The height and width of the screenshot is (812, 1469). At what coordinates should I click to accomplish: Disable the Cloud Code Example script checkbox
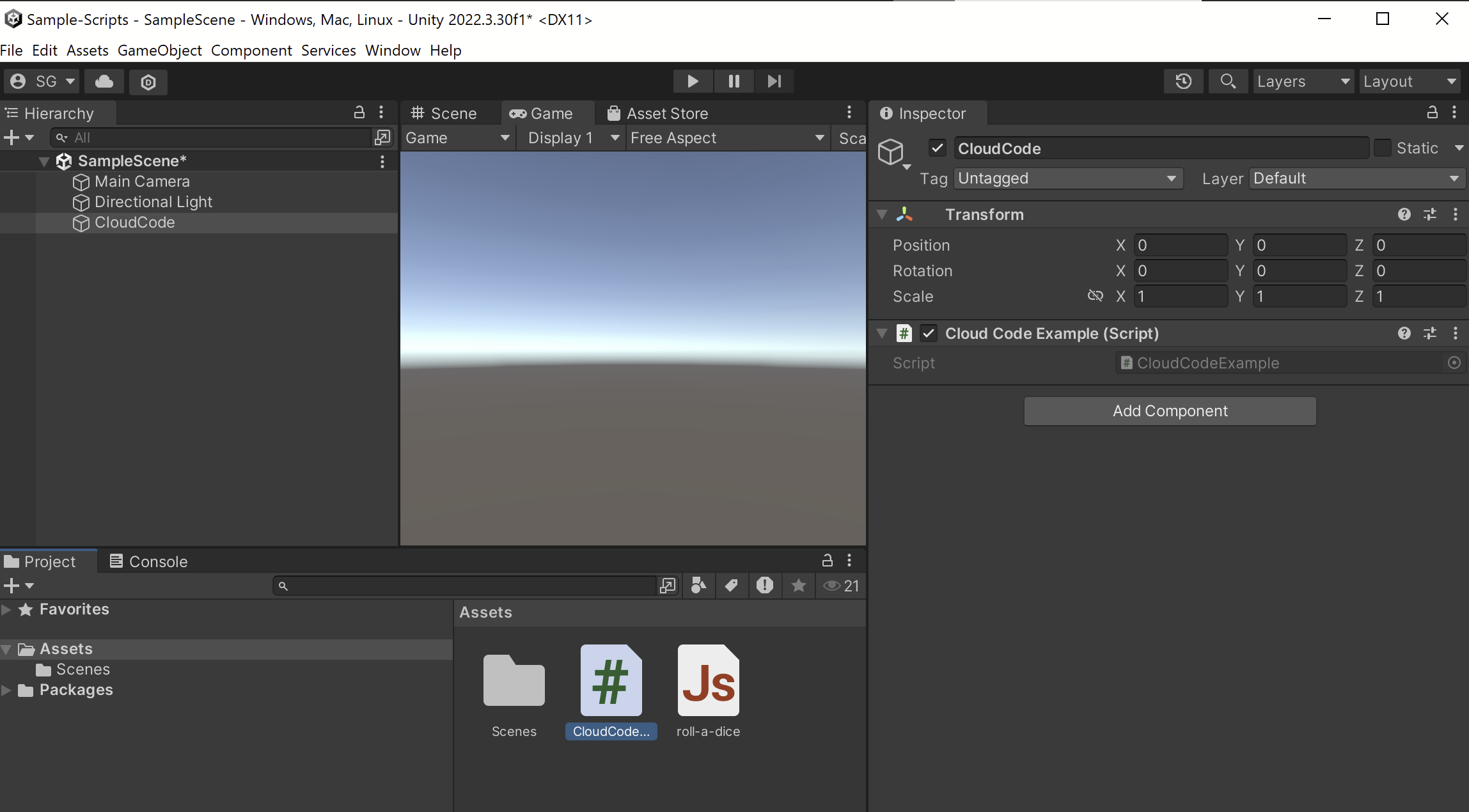(929, 333)
